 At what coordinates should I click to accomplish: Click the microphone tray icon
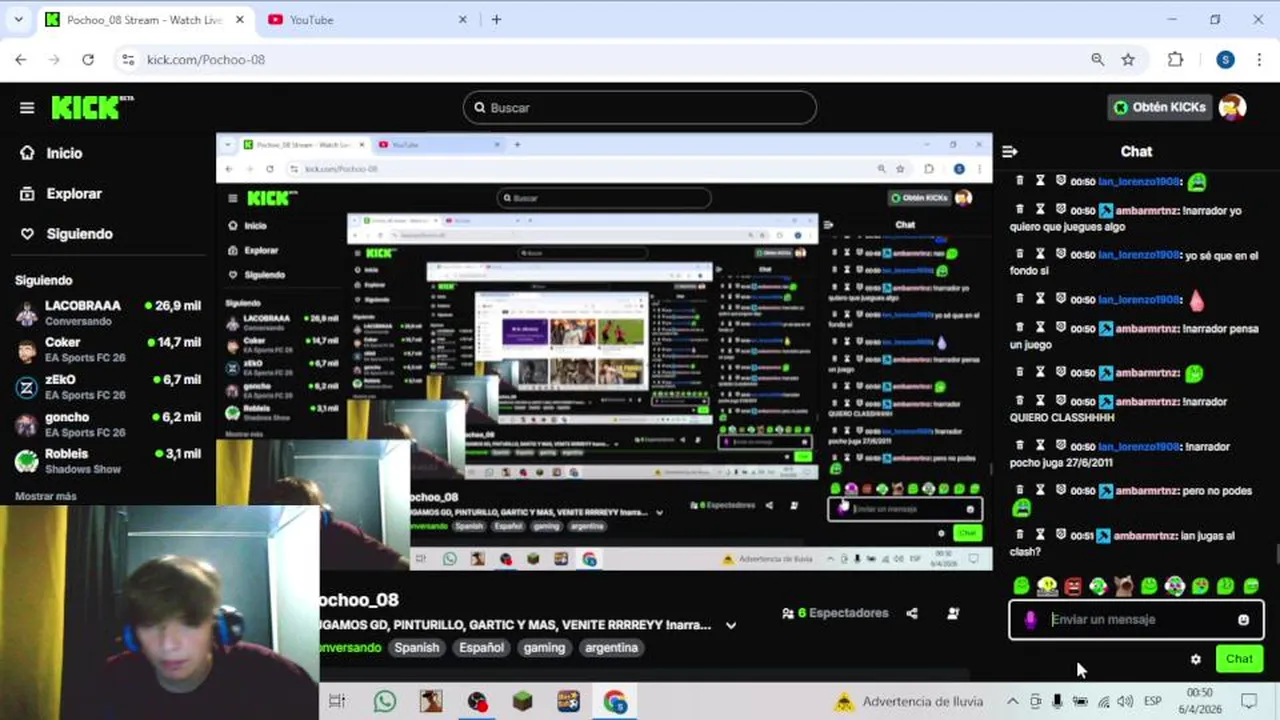1057,702
